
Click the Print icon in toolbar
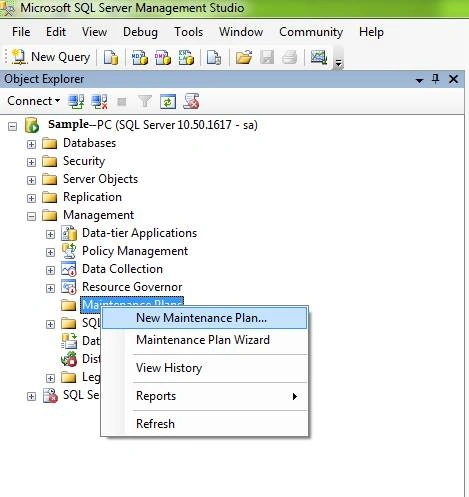(289, 57)
